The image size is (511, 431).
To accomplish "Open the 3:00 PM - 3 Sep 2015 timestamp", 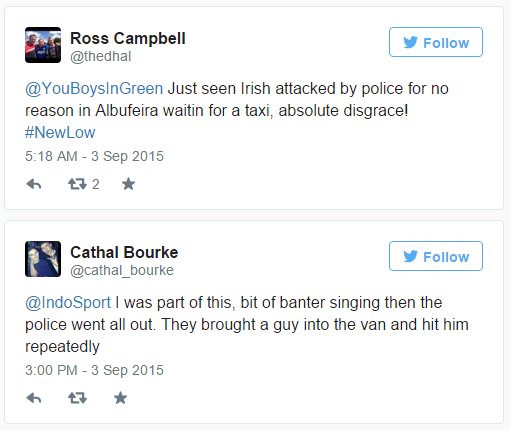I will pyautogui.click(x=94, y=370).
